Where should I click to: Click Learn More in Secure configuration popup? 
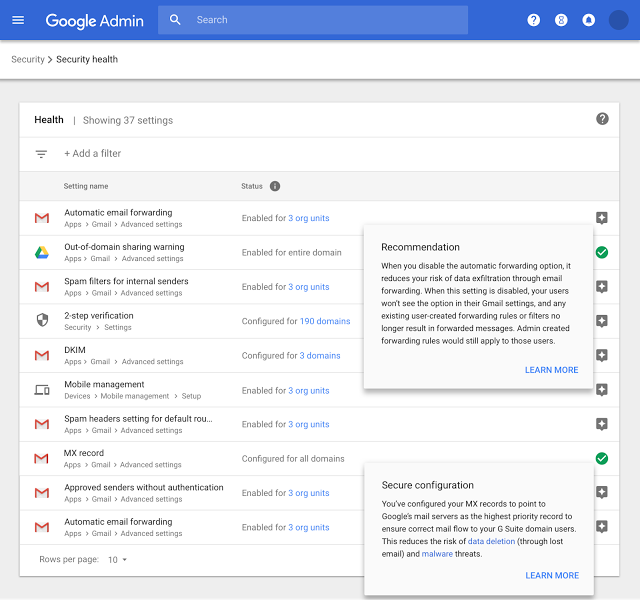(x=552, y=575)
